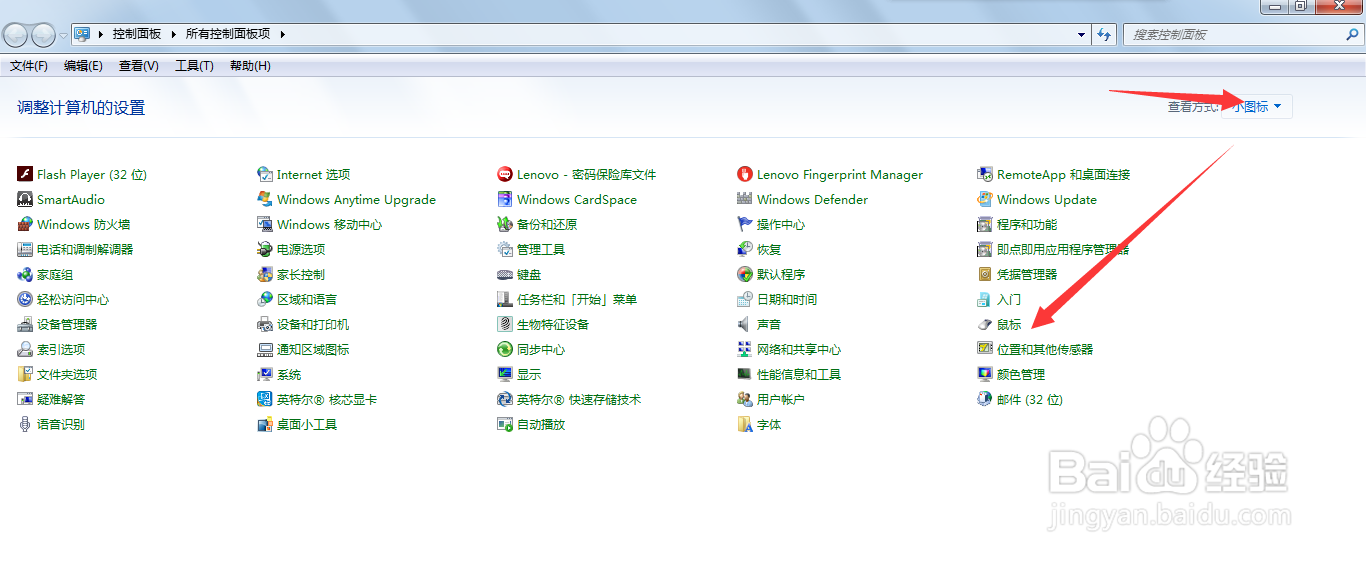The width and height of the screenshot is (1366, 562).
Task: Click the 语音识别 microphone icon
Action: point(26,424)
